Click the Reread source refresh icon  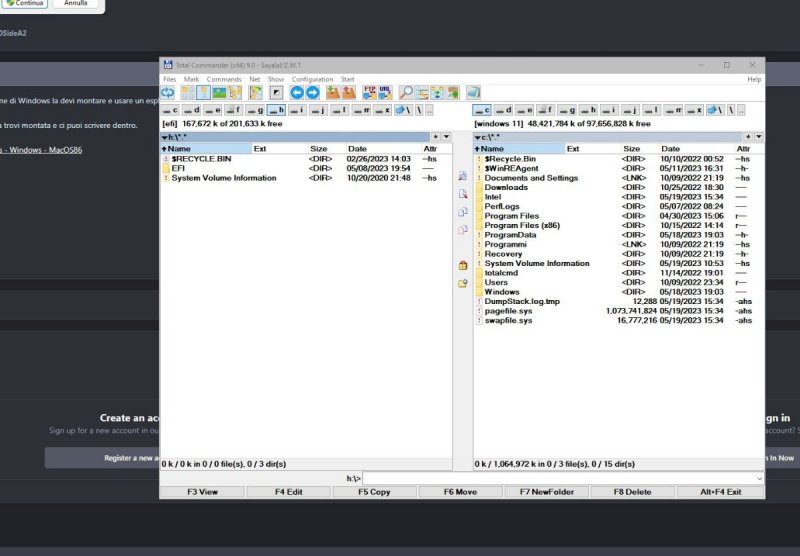pyautogui.click(x=167, y=93)
